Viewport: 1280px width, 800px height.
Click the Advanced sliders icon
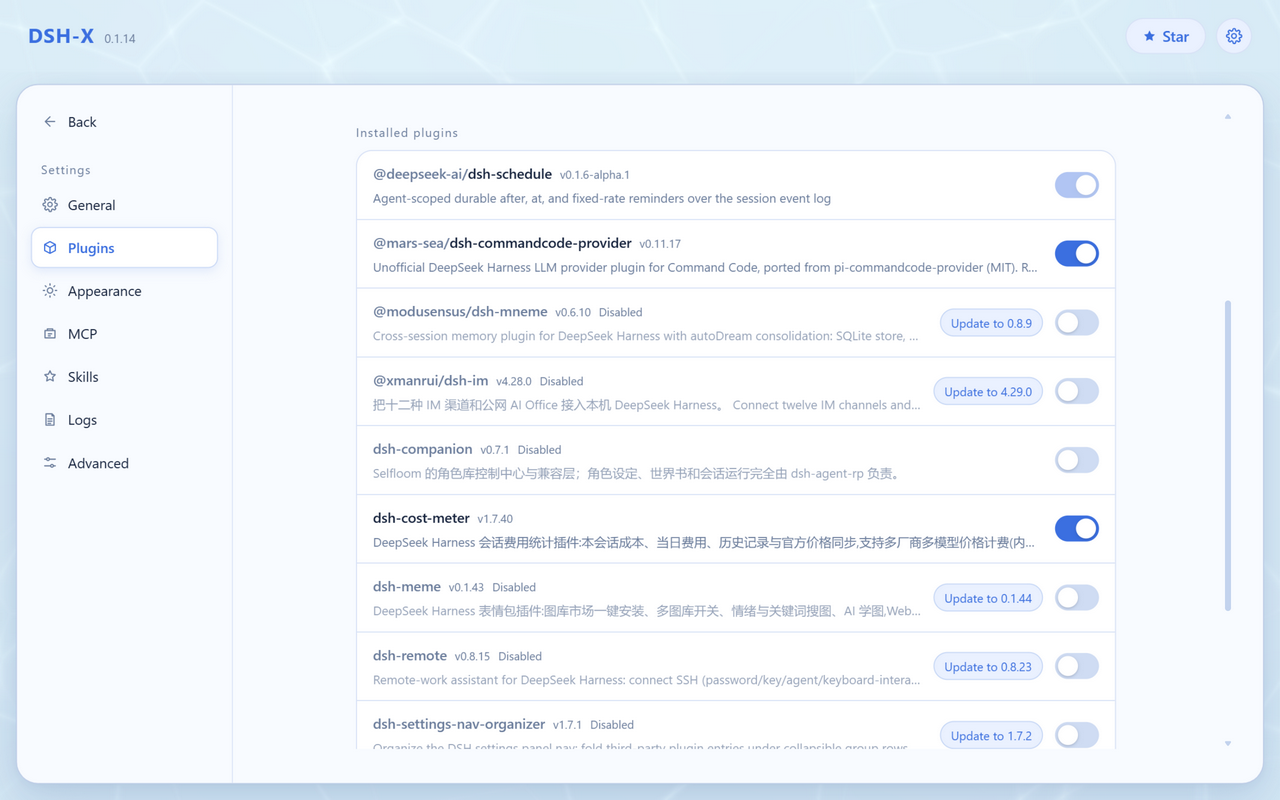[x=50, y=463]
